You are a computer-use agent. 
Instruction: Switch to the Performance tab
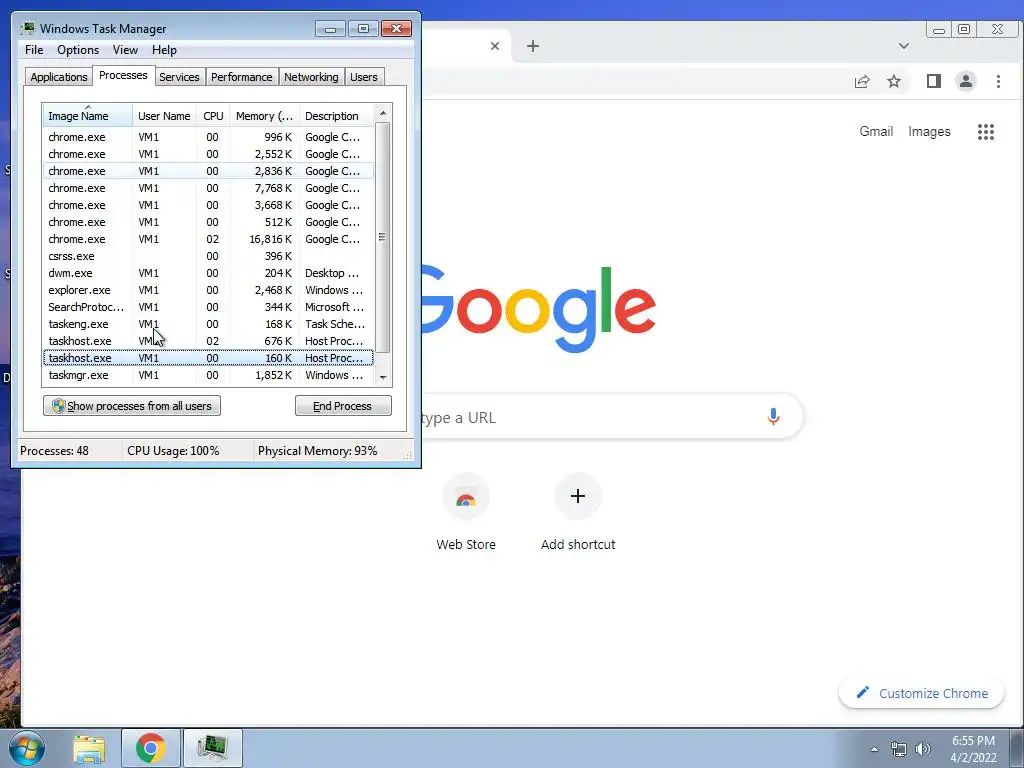click(241, 77)
